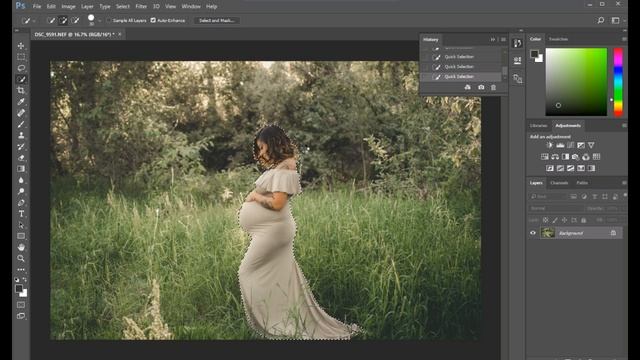This screenshot has width=640, height=360.
Task: Open the brush picker dropdown arrow
Action: [100, 20]
